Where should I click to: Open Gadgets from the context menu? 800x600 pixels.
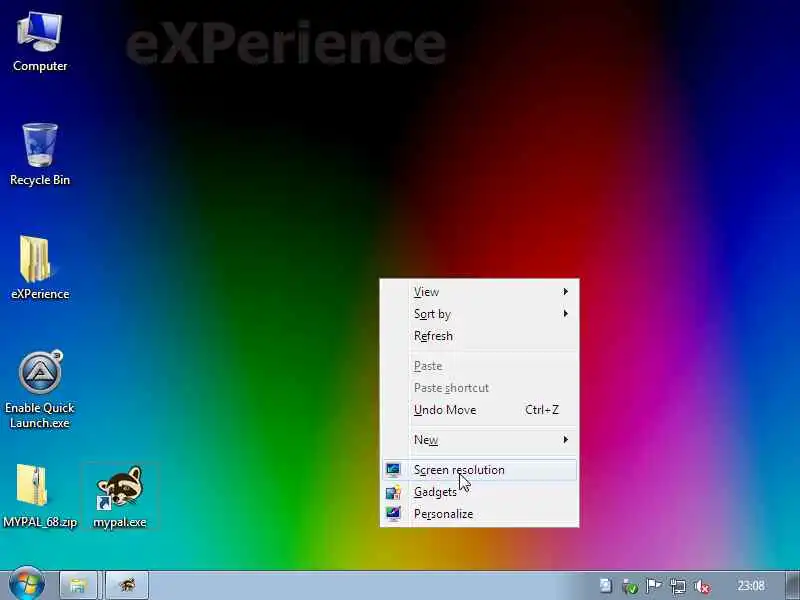(479, 492)
